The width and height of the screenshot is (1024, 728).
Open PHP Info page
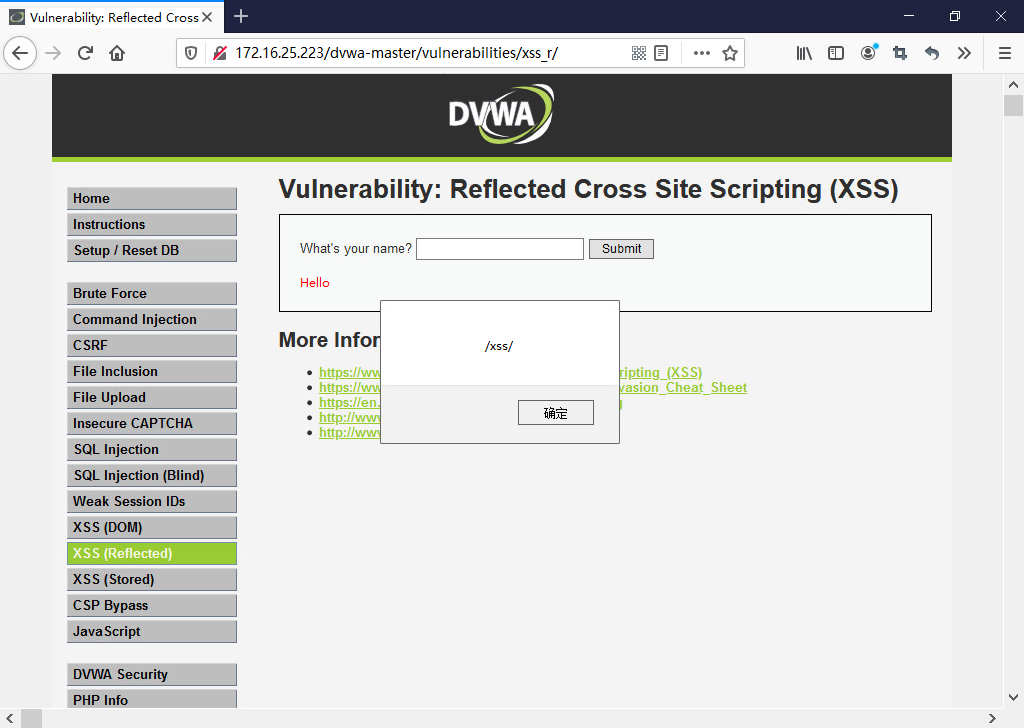tap(152, 699)
